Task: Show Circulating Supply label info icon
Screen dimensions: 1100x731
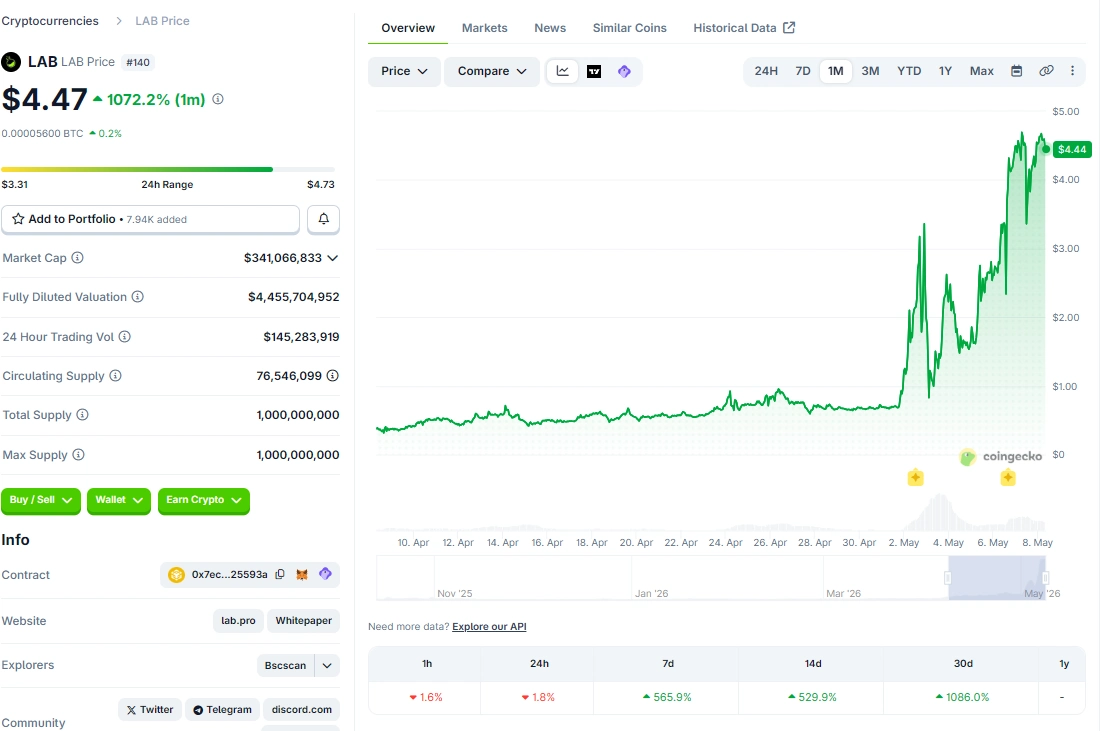Action: point(116,376)
